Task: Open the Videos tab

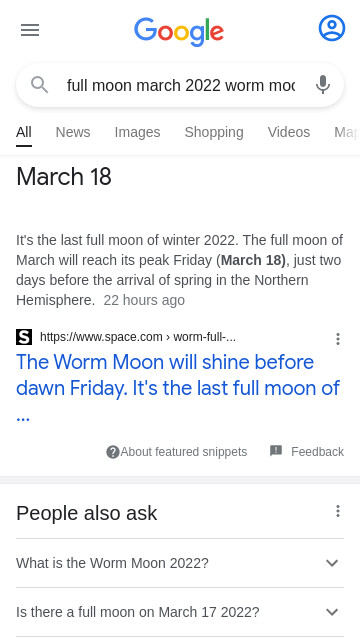Action: tap(289, 132)
